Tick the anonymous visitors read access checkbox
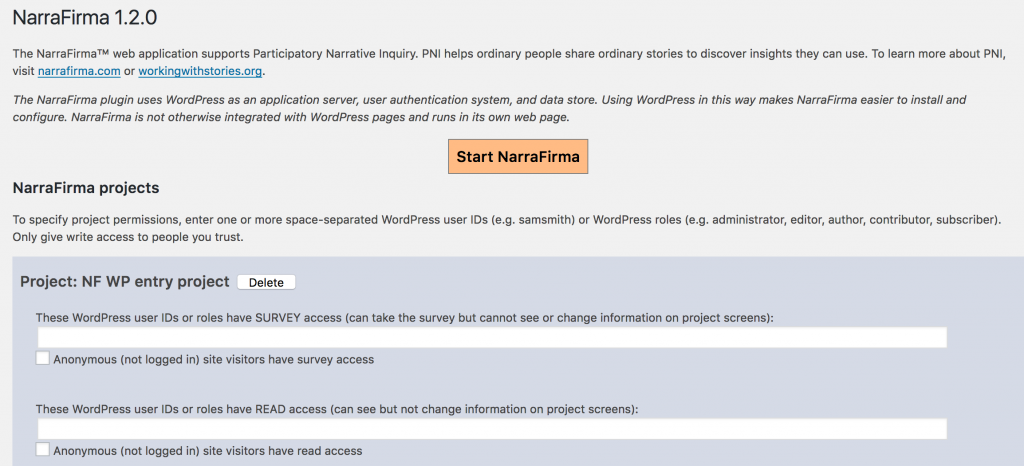The height and width of the screenshot is (466, 1024). [43, 450]
